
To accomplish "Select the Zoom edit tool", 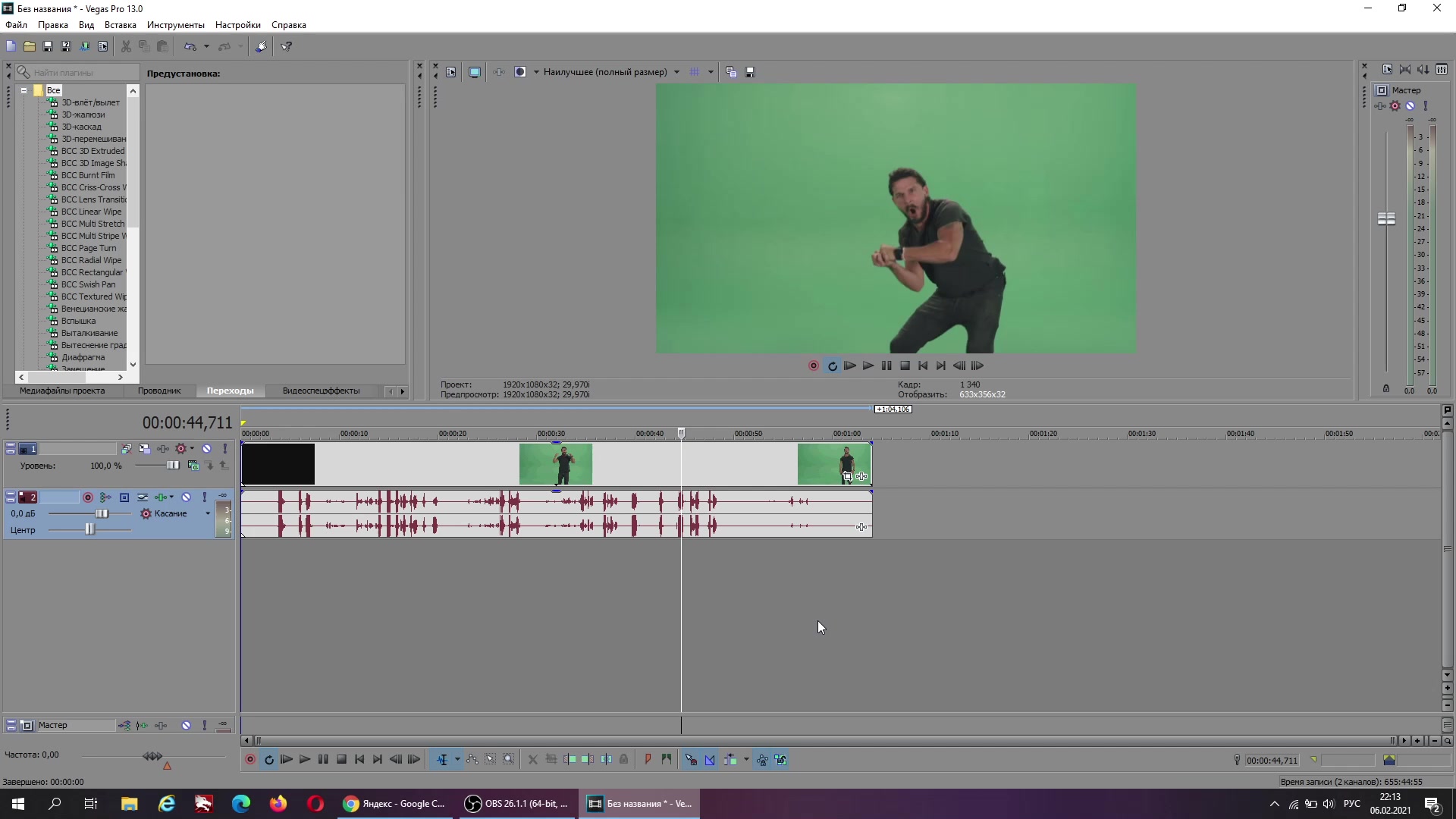I will [509, 760].
